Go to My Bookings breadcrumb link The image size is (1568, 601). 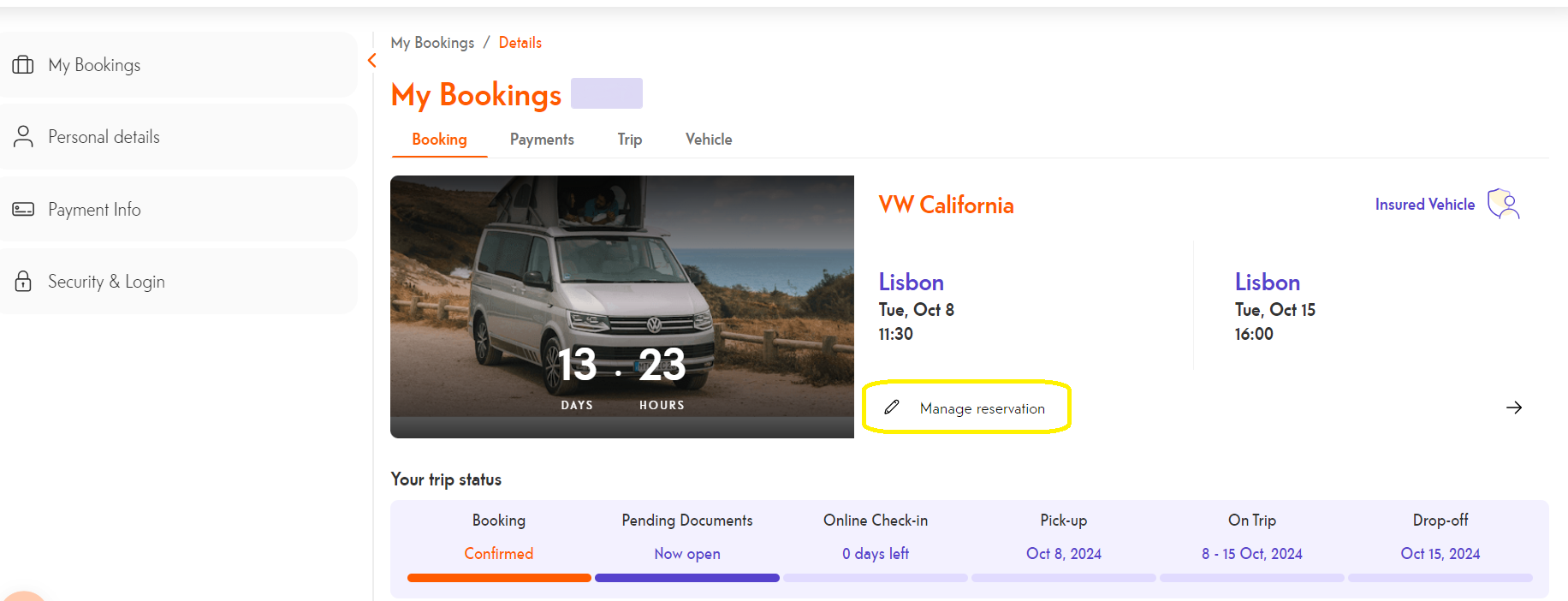[432, 43]
